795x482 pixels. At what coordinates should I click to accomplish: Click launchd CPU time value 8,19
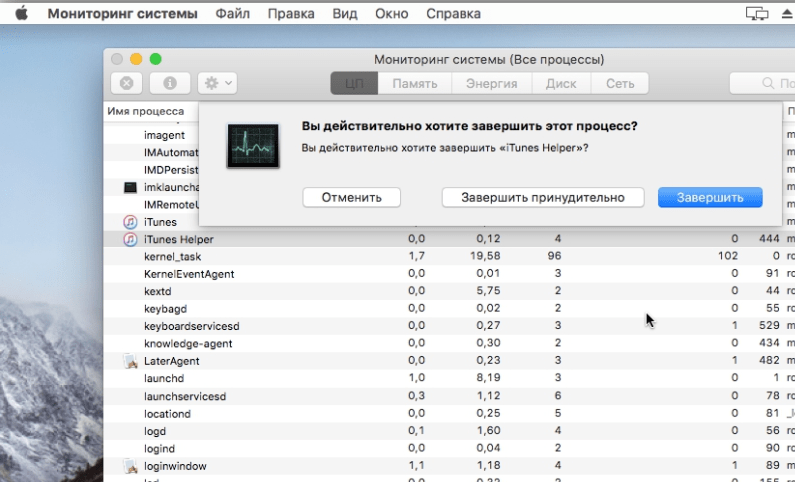[x=488, y=378]
